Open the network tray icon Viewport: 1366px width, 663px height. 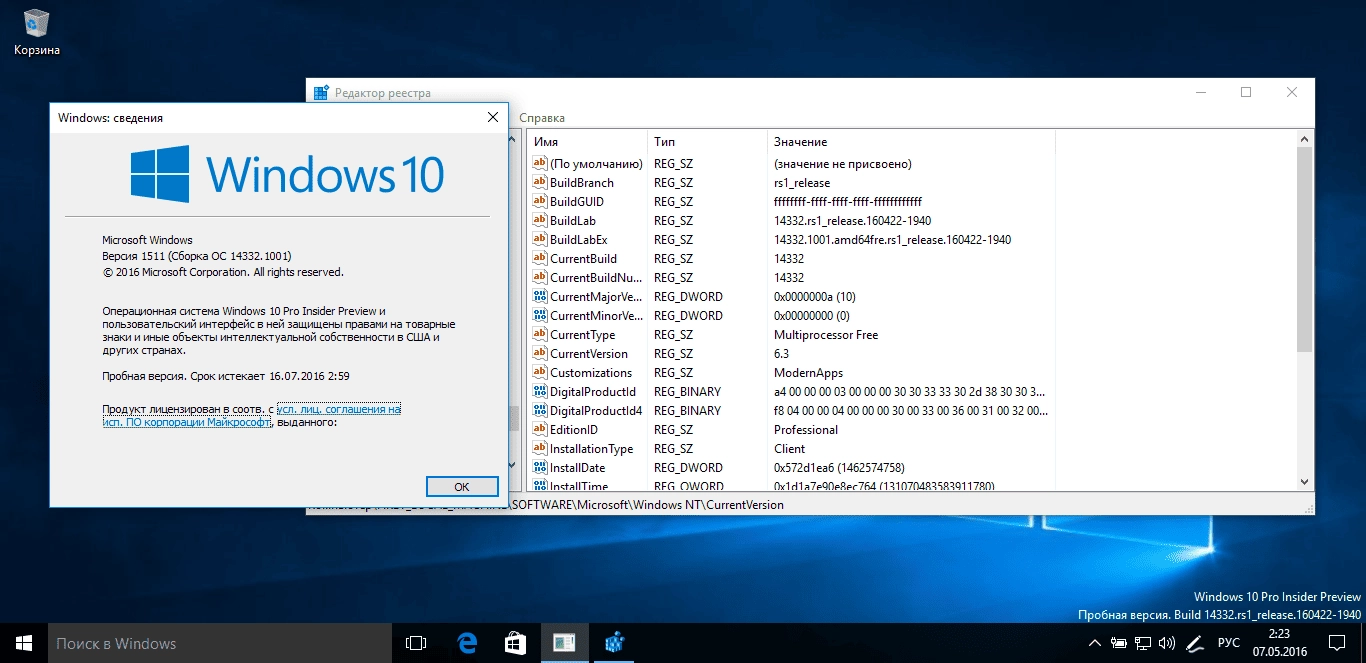click(1143, 643)
